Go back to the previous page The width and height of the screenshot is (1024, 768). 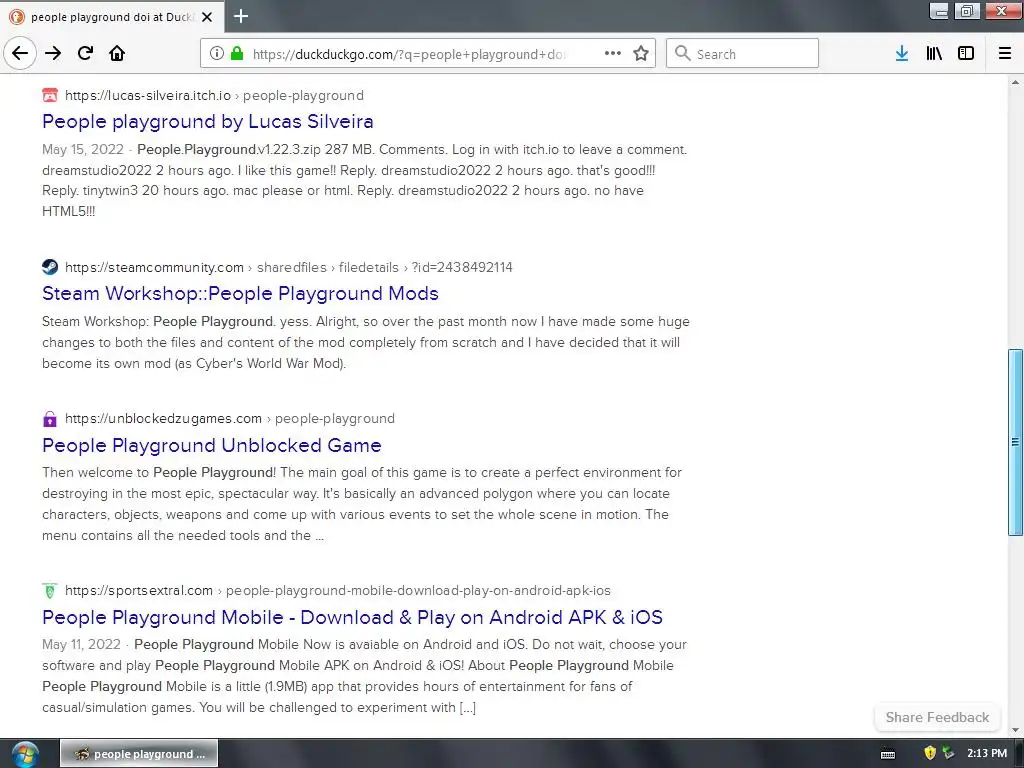[20, 54]
